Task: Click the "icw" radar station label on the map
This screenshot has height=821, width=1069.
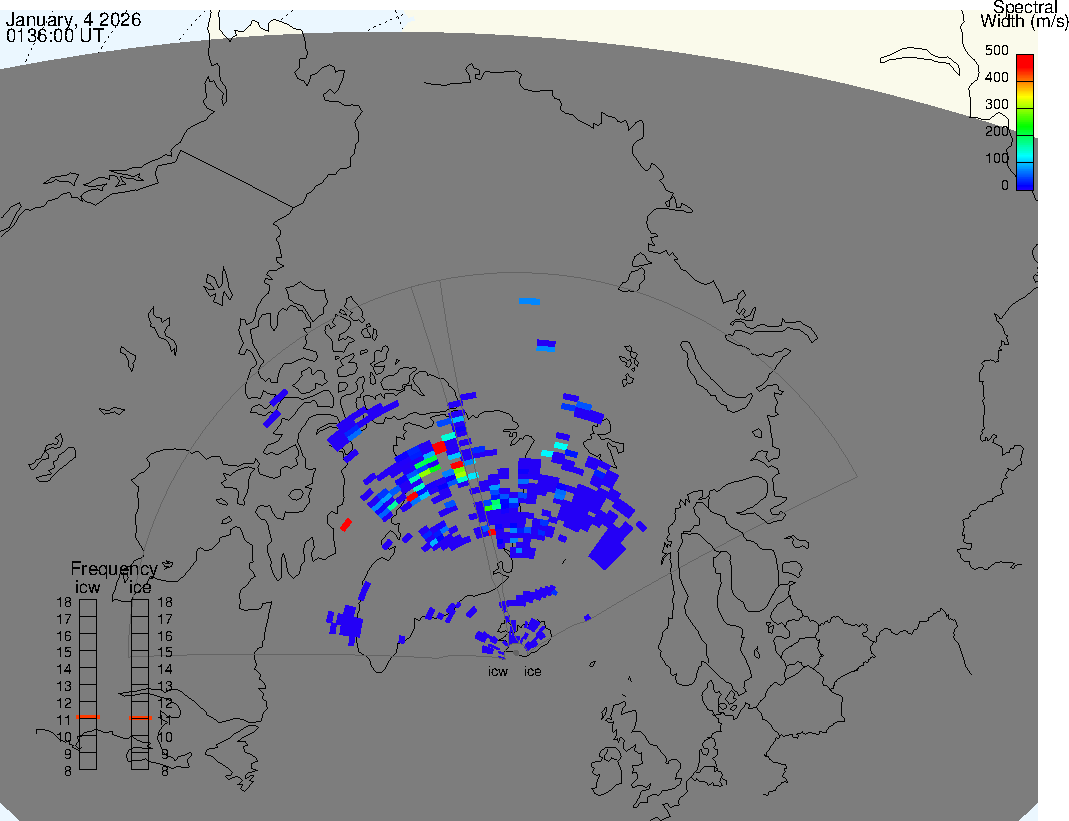Action: point(498,672)
